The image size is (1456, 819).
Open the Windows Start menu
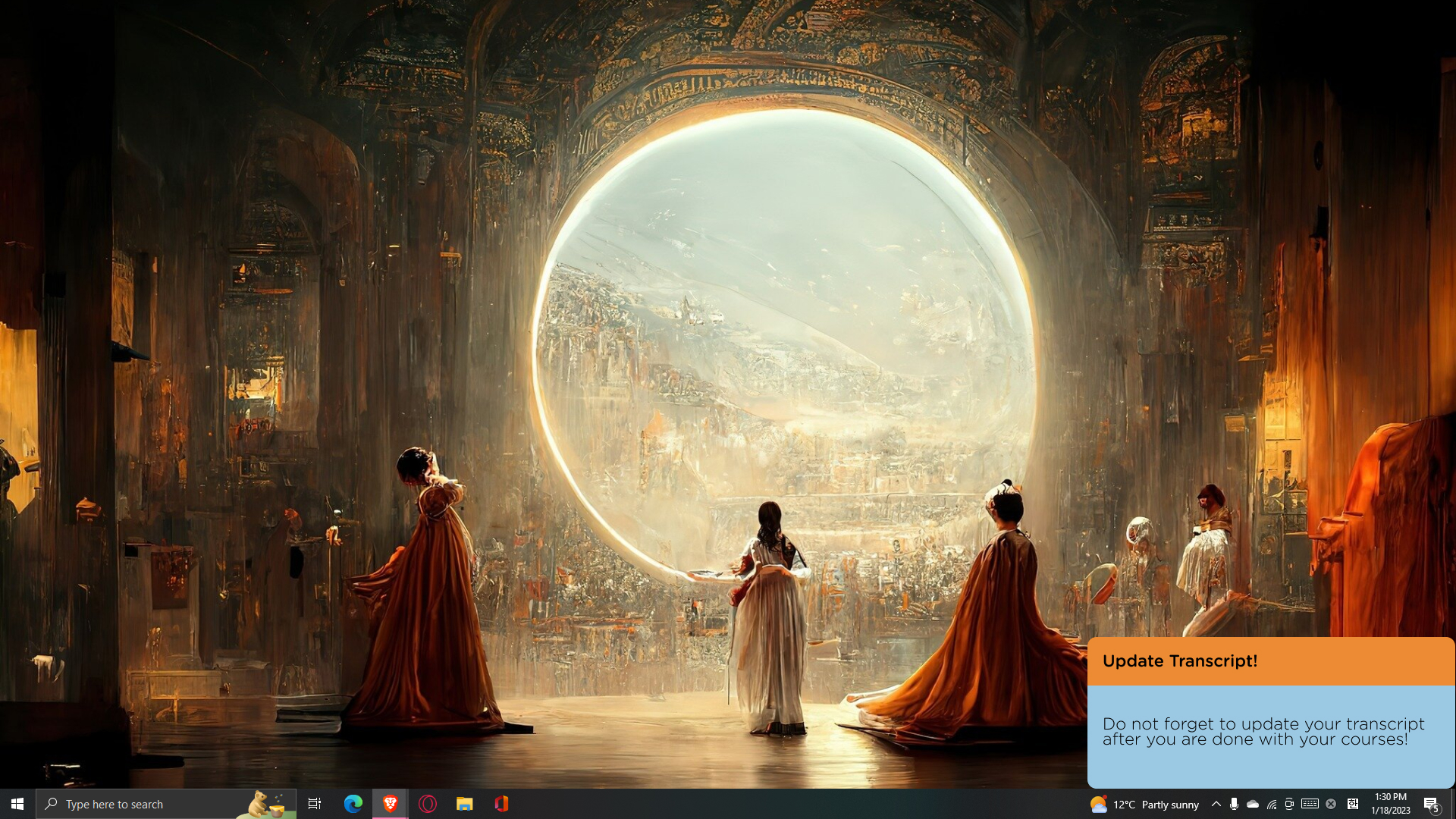(17, 804)
